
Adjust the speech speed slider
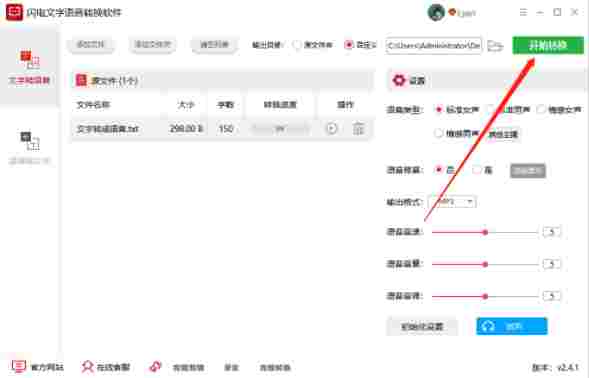485,232
